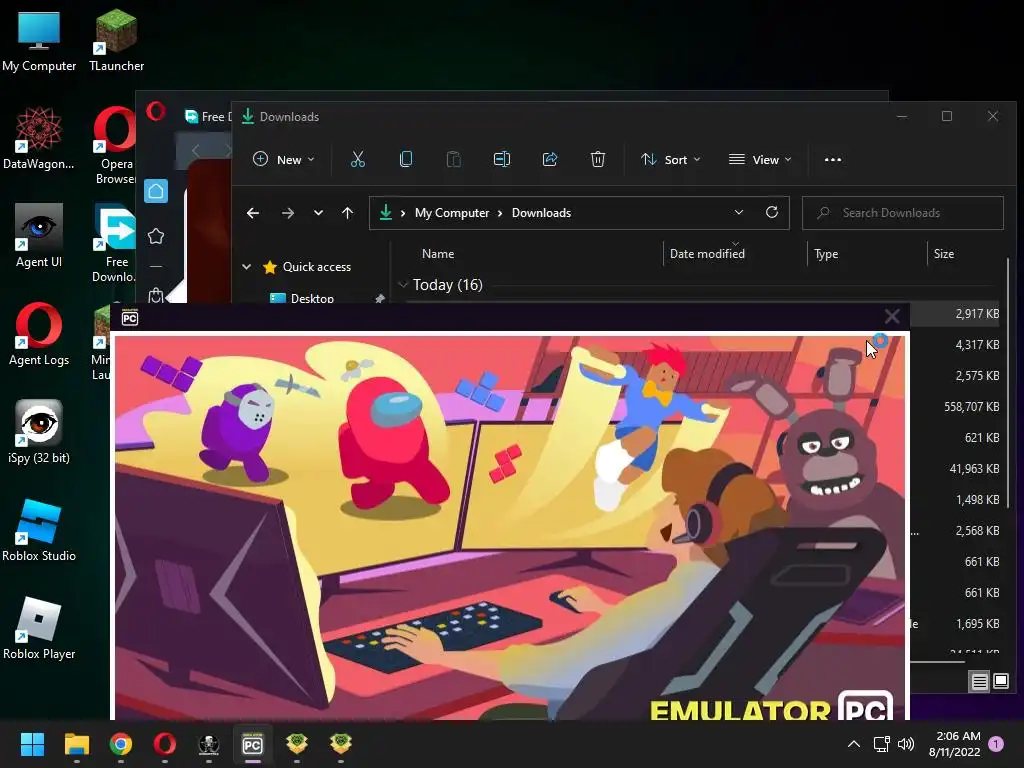This screenshot has height=768, width=1024.
Task: Select file row sized 558,707 KB
Action: click(956, 406)
